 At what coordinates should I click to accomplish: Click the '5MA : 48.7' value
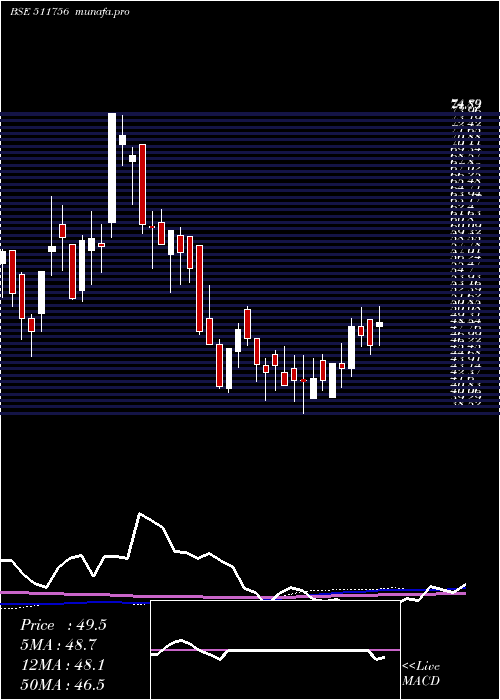[x=58, y=645]
